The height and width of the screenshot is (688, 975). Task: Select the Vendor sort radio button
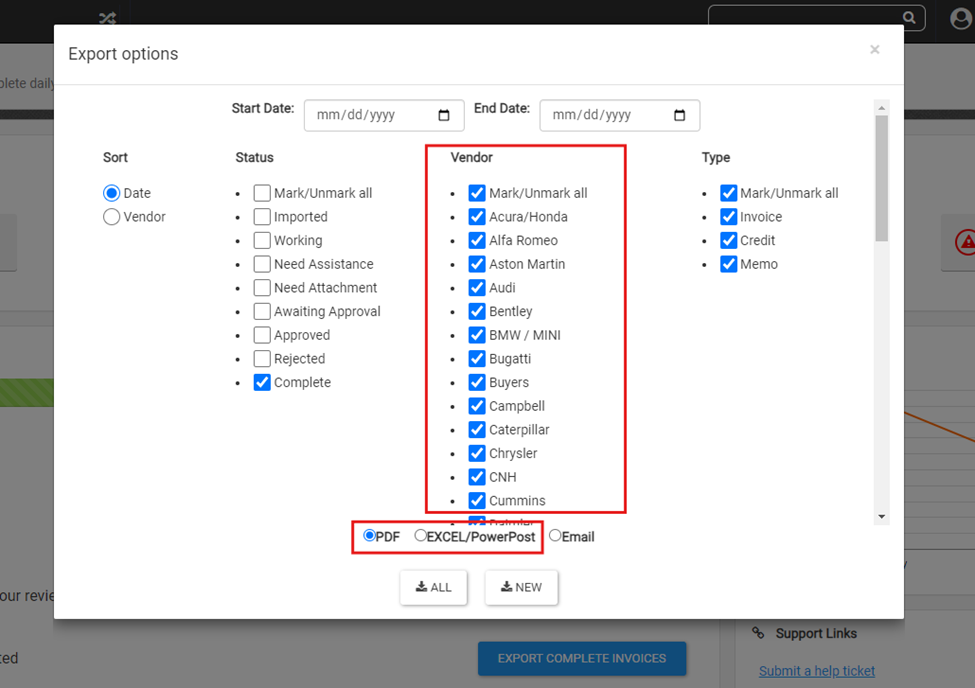pos(111,216)
